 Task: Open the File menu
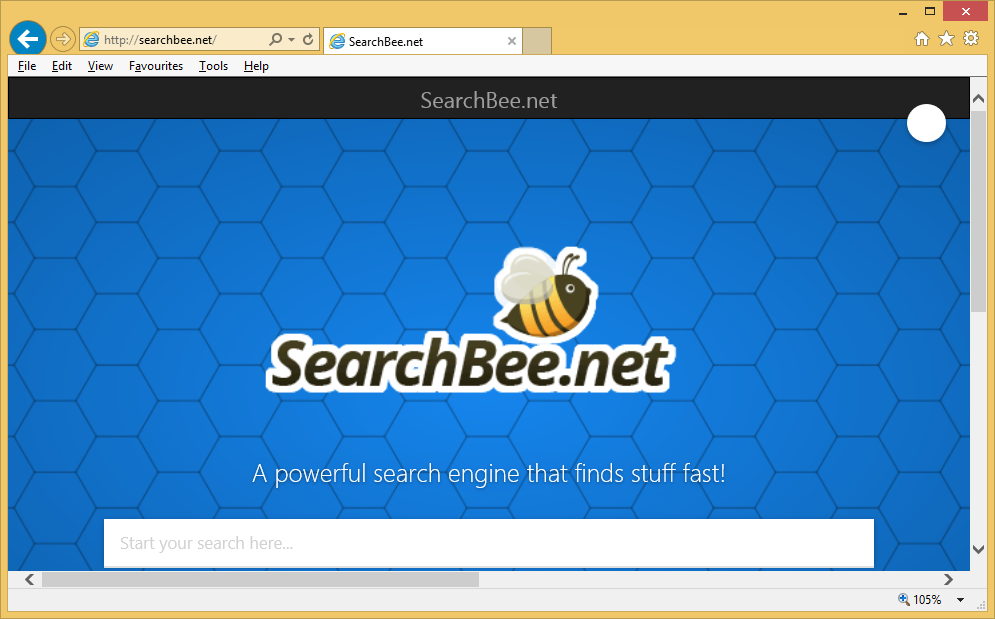point(27,66)
